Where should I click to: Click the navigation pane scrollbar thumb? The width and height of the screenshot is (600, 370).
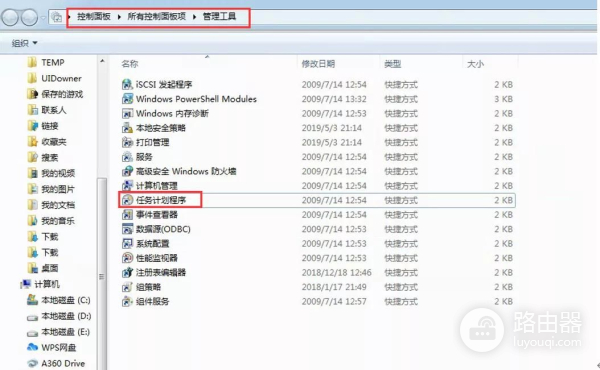[102, 274]
